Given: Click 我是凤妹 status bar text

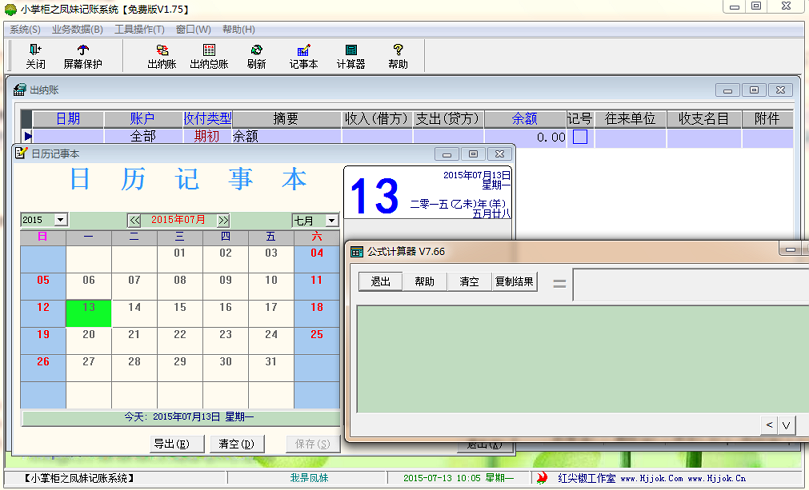Looking at the screenshot, I should pyautogui.click(x=309, y=478).
